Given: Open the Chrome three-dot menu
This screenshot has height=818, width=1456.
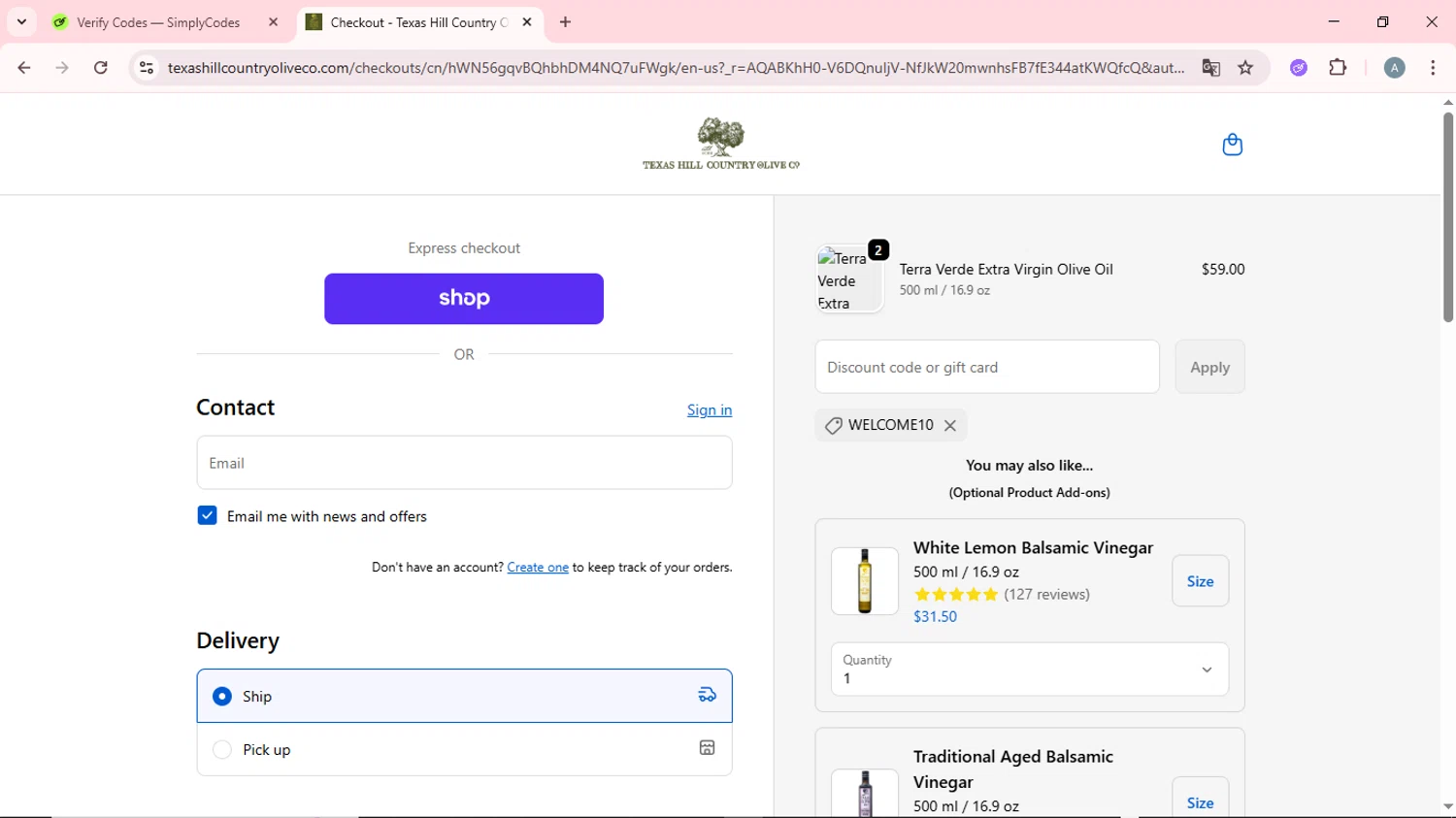Looking at the screenshot, I should [x=1433, y=68].
